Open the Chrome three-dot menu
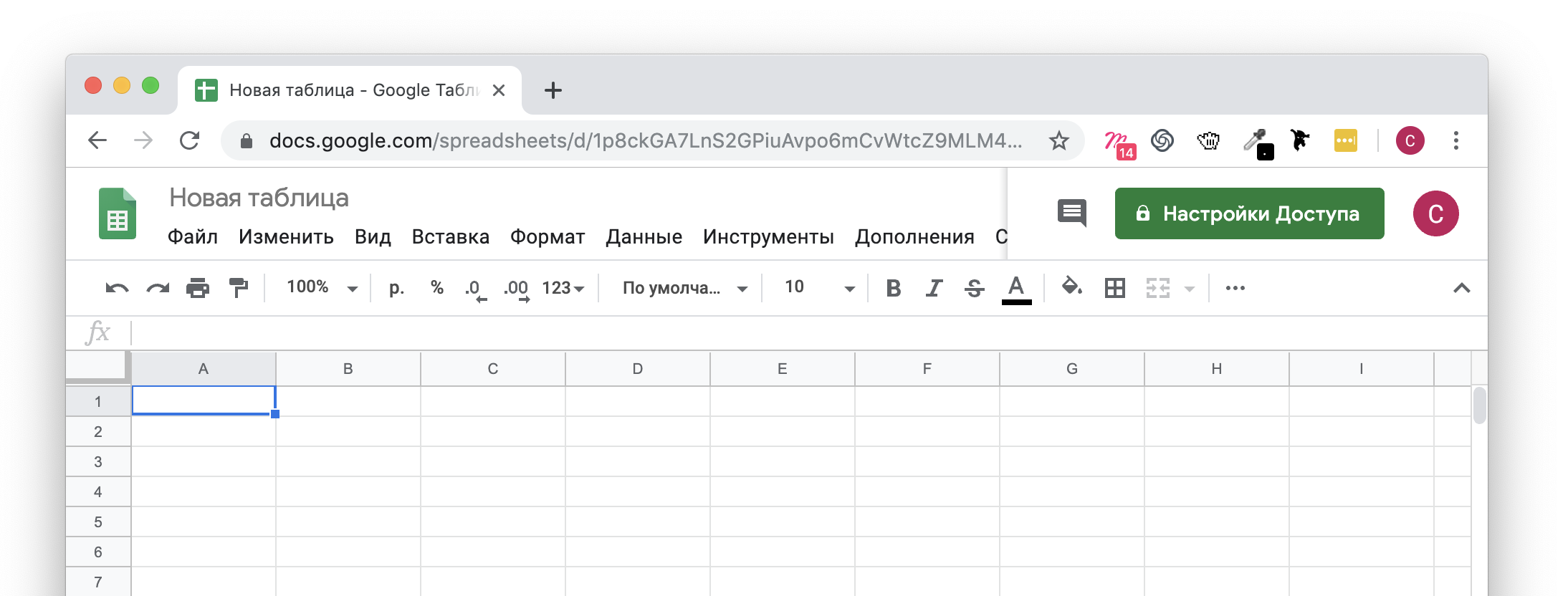Image resolution: width=1568 pixels, height=596 pixels. coord(1456,140)
